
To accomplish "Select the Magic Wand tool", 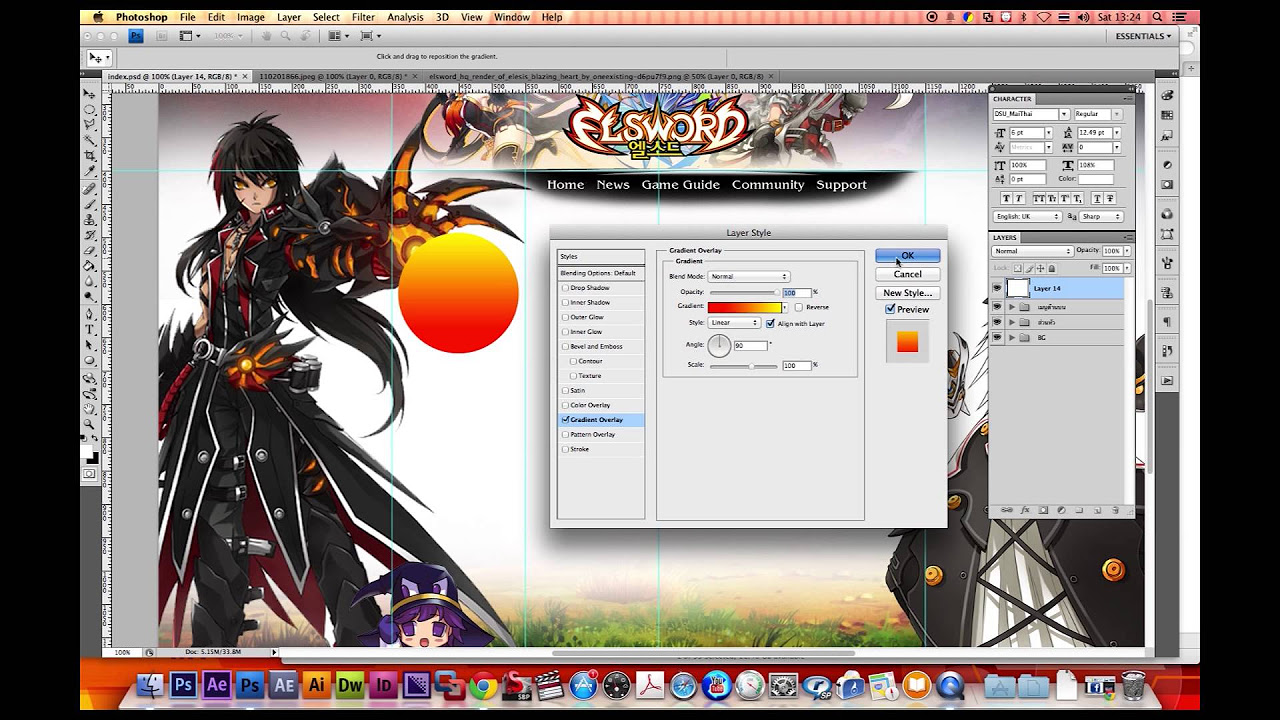I will [x=90, y=139].
